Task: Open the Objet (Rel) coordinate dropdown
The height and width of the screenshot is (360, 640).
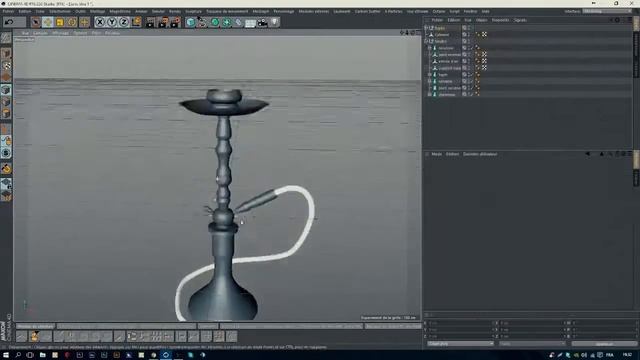Action: coord(460,344)
